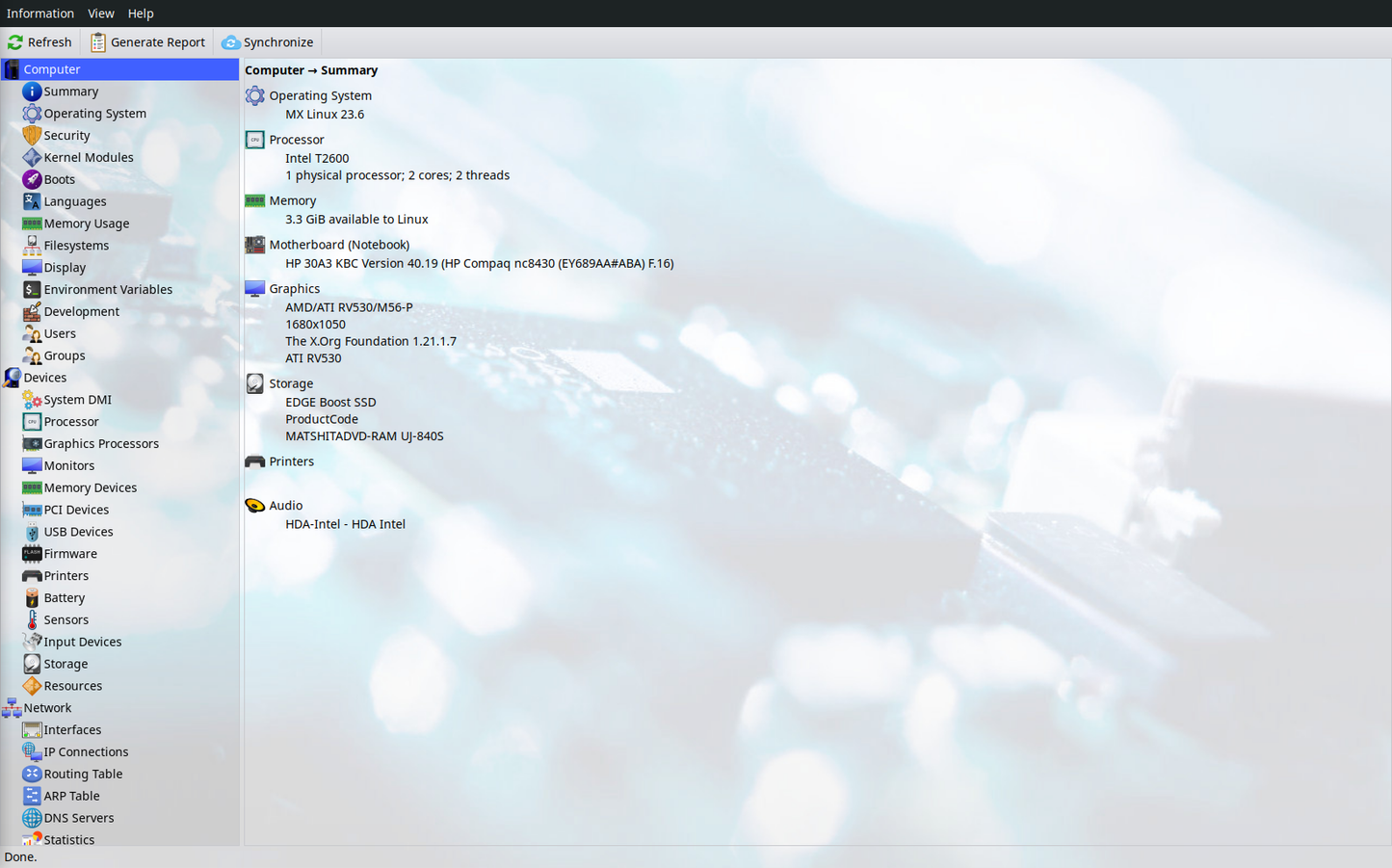1392x868 pixels.
Task: Select the Network category
Action: (x=119, y=708)
